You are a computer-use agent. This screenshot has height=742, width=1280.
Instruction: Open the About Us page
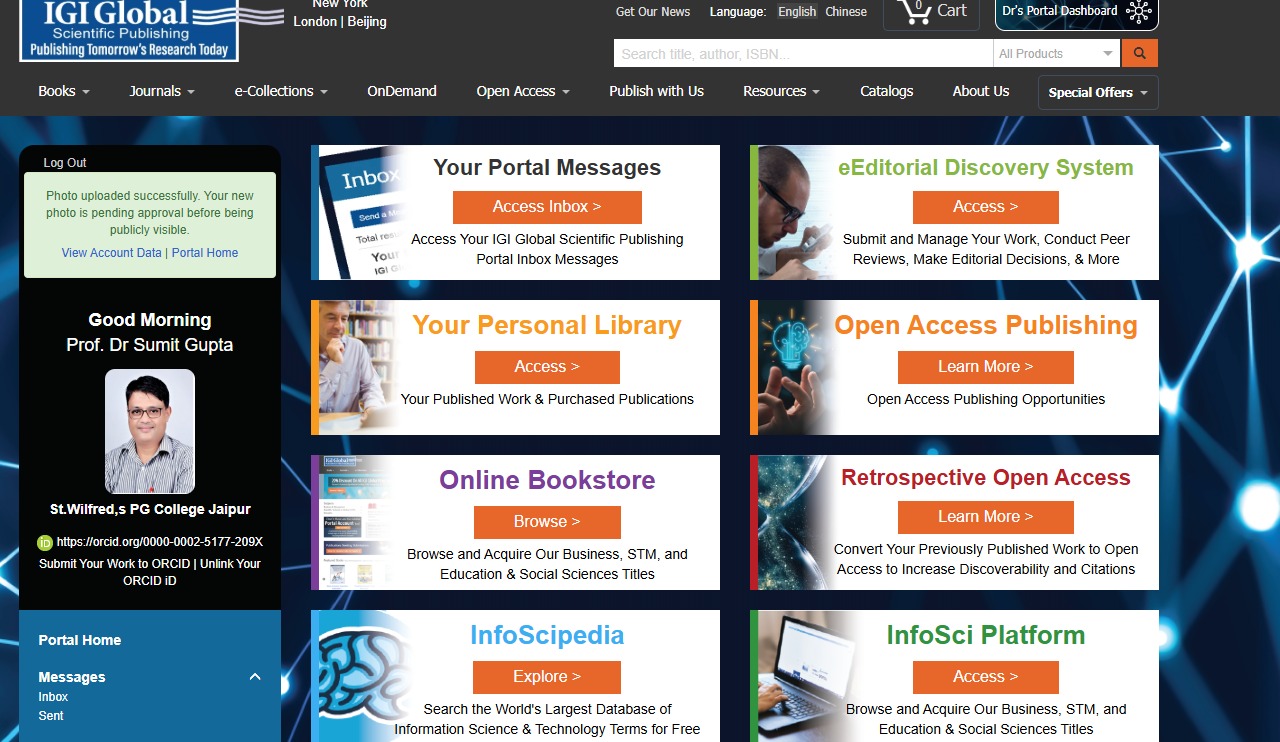[981, 91]
